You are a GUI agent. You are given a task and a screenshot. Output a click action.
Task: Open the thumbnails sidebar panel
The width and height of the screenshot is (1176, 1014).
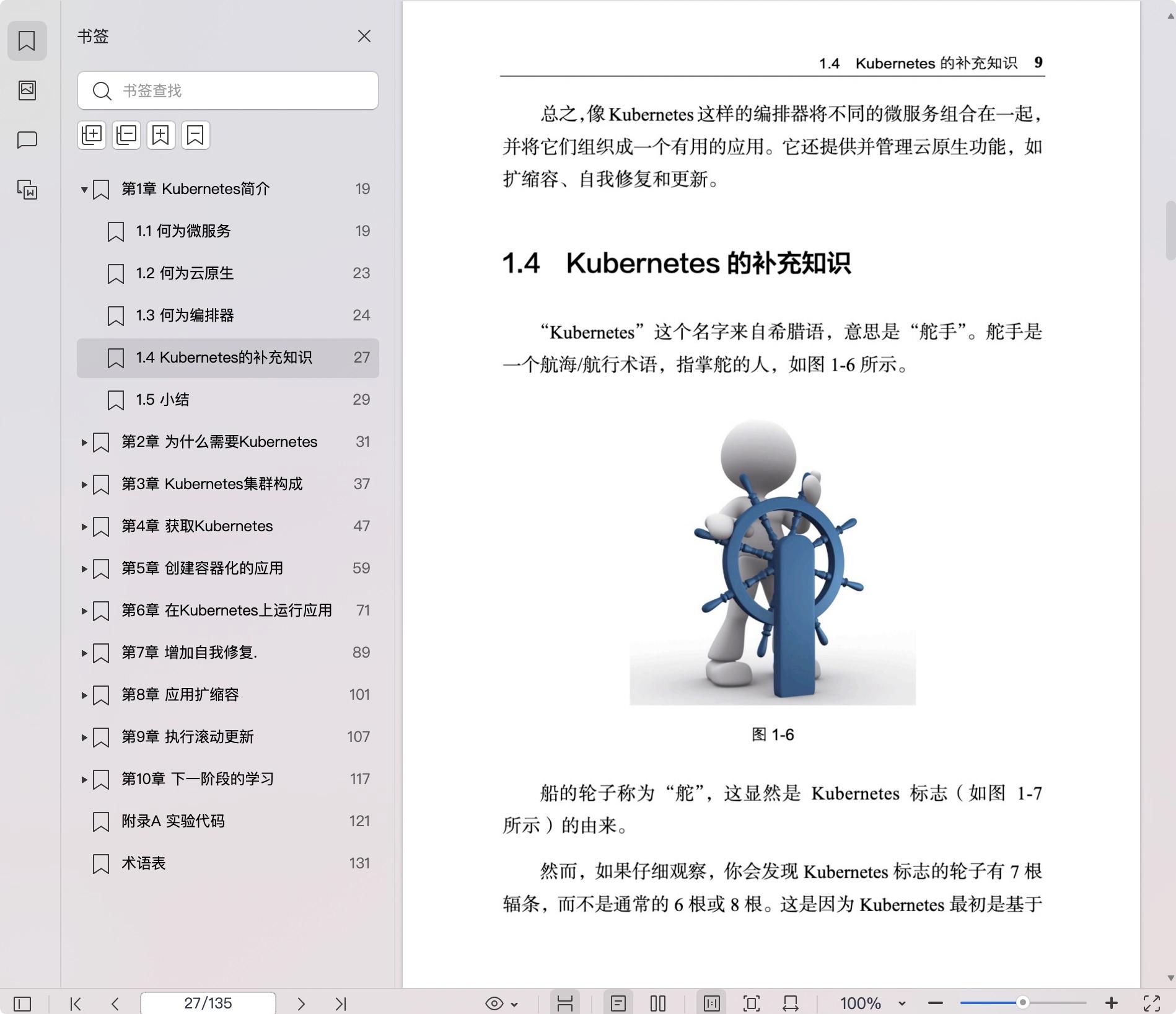pos(27,90)
